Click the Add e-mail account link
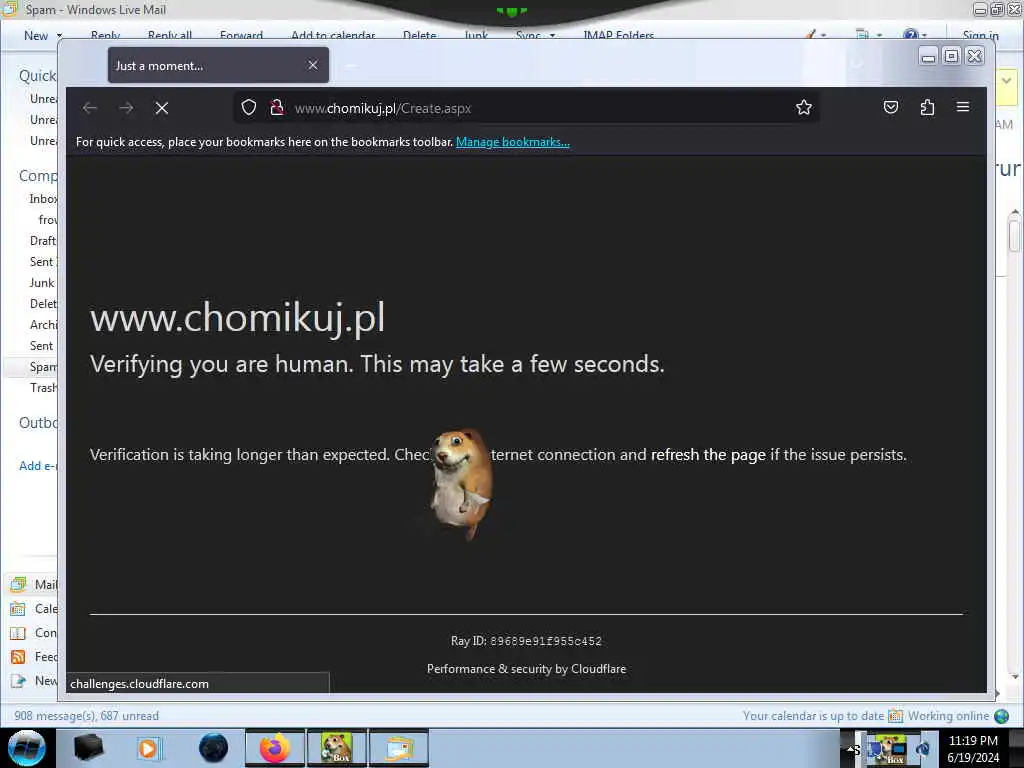 coord(38,466)
